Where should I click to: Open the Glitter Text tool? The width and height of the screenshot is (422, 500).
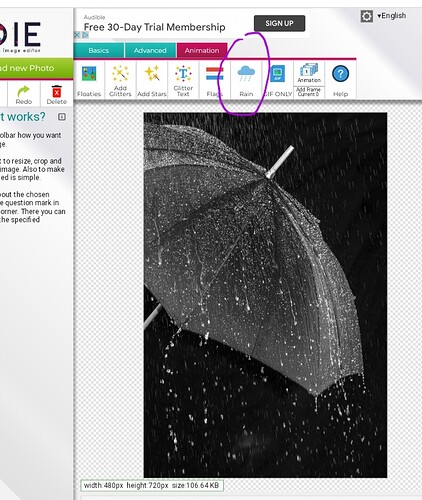tap(183, 80)
